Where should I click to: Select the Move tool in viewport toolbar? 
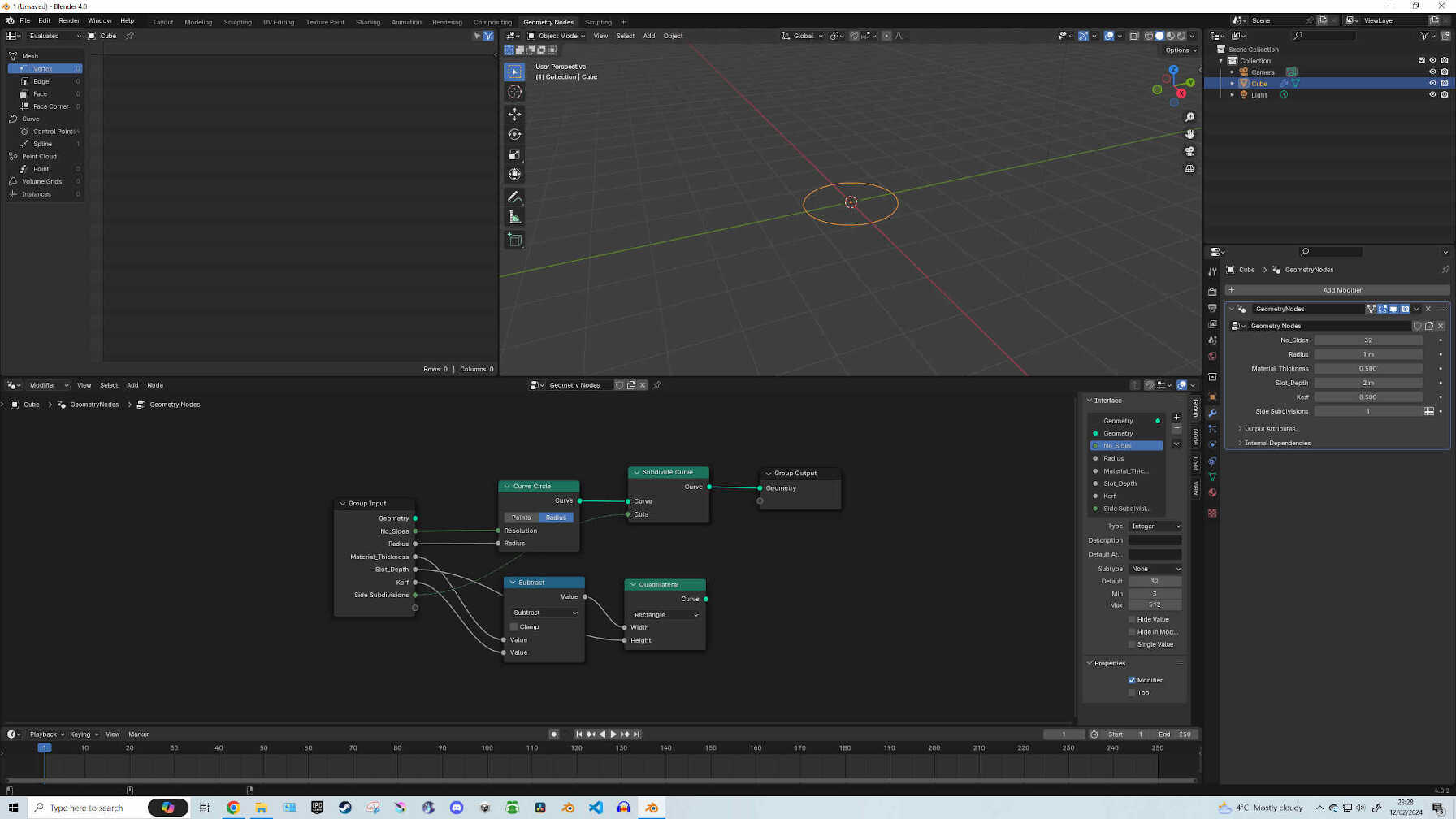(x=514, y=115)
